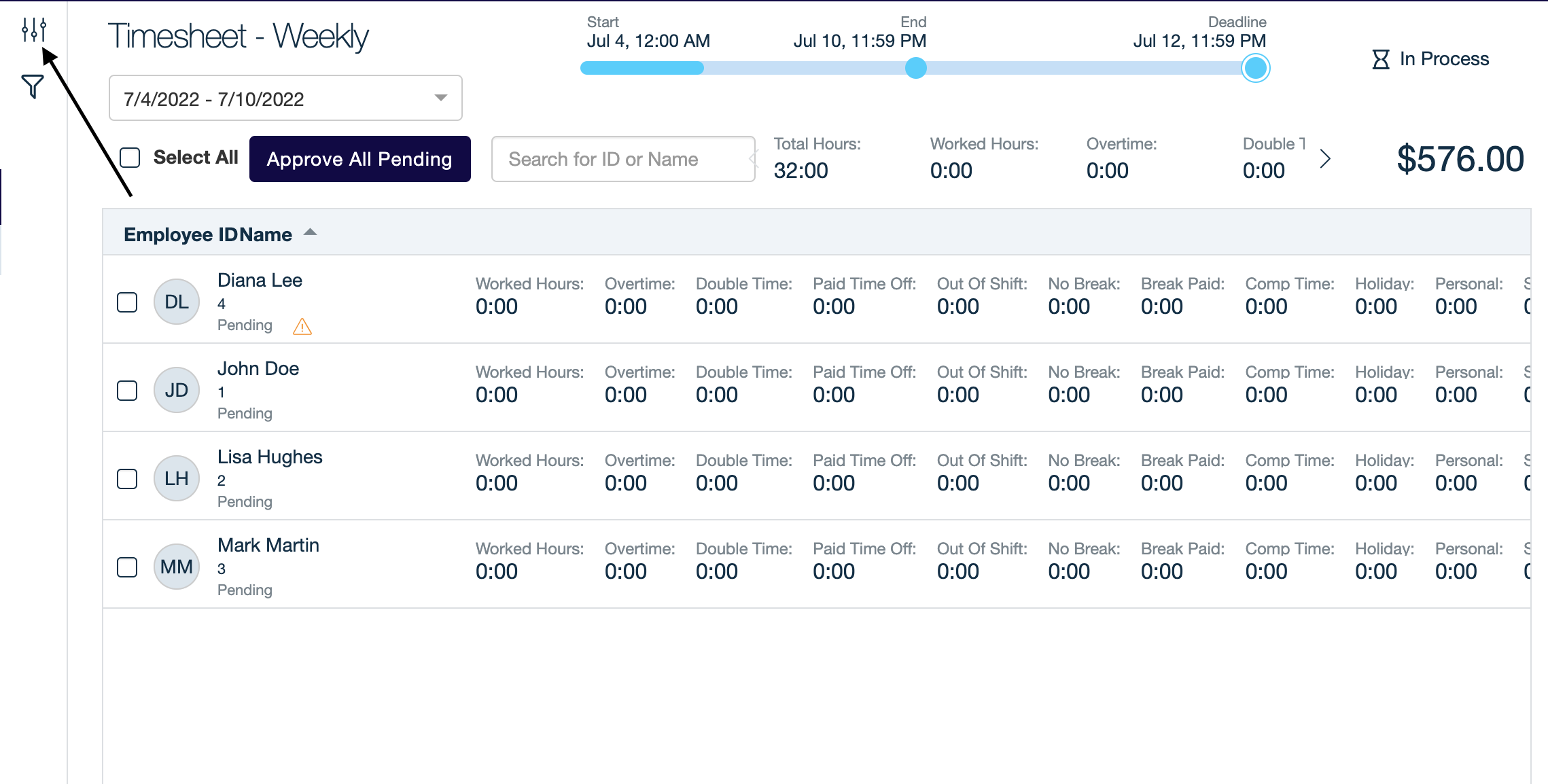Check Diana Lee's row checkbox
This screenshot has height=784, width=1548.
(127, 301)
